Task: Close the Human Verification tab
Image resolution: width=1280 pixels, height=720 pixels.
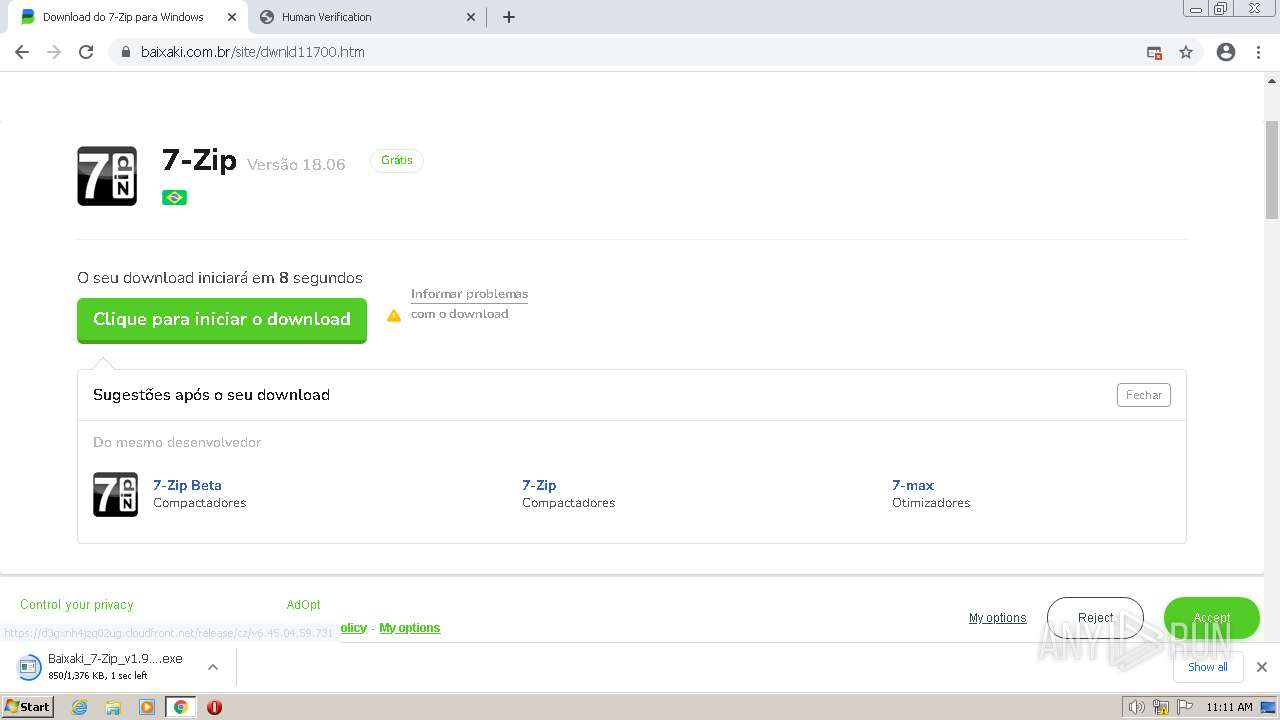Action: [x=471, y=17]
